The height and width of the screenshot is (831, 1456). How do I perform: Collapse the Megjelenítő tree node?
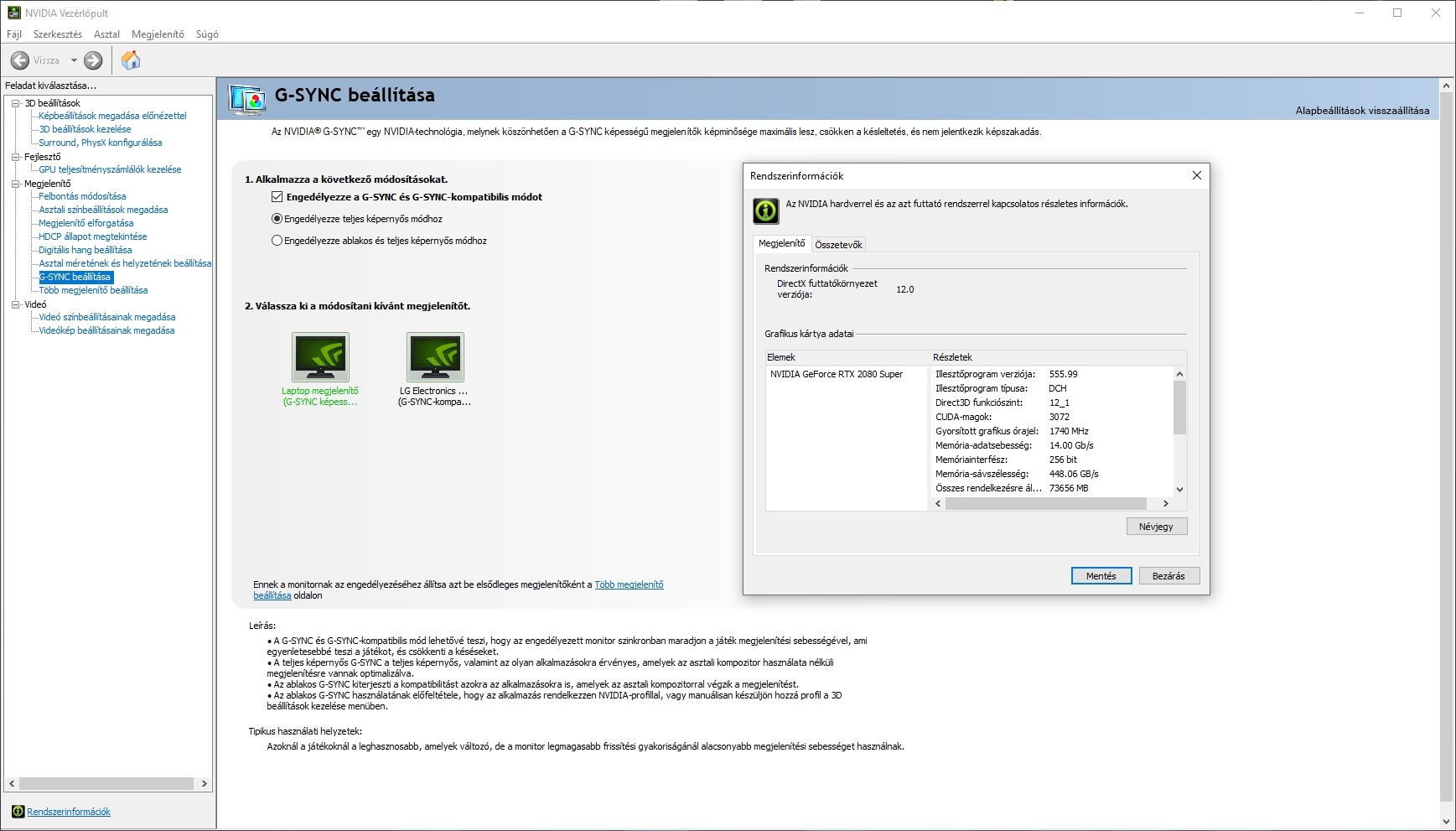point(15,184)
